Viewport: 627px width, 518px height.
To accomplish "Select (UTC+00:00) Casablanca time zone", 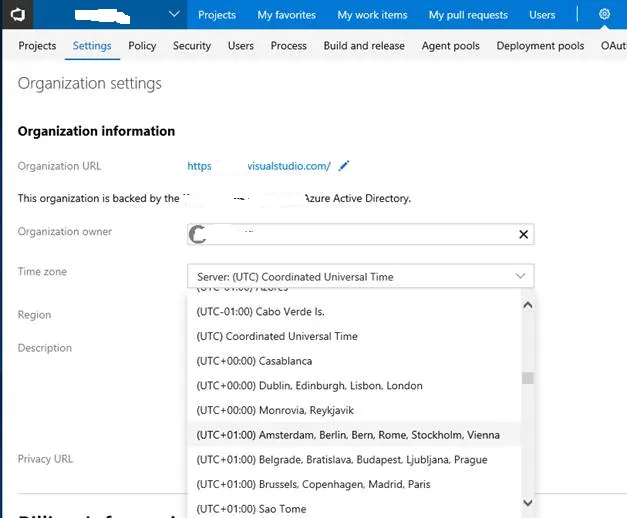I will point(254,361).
